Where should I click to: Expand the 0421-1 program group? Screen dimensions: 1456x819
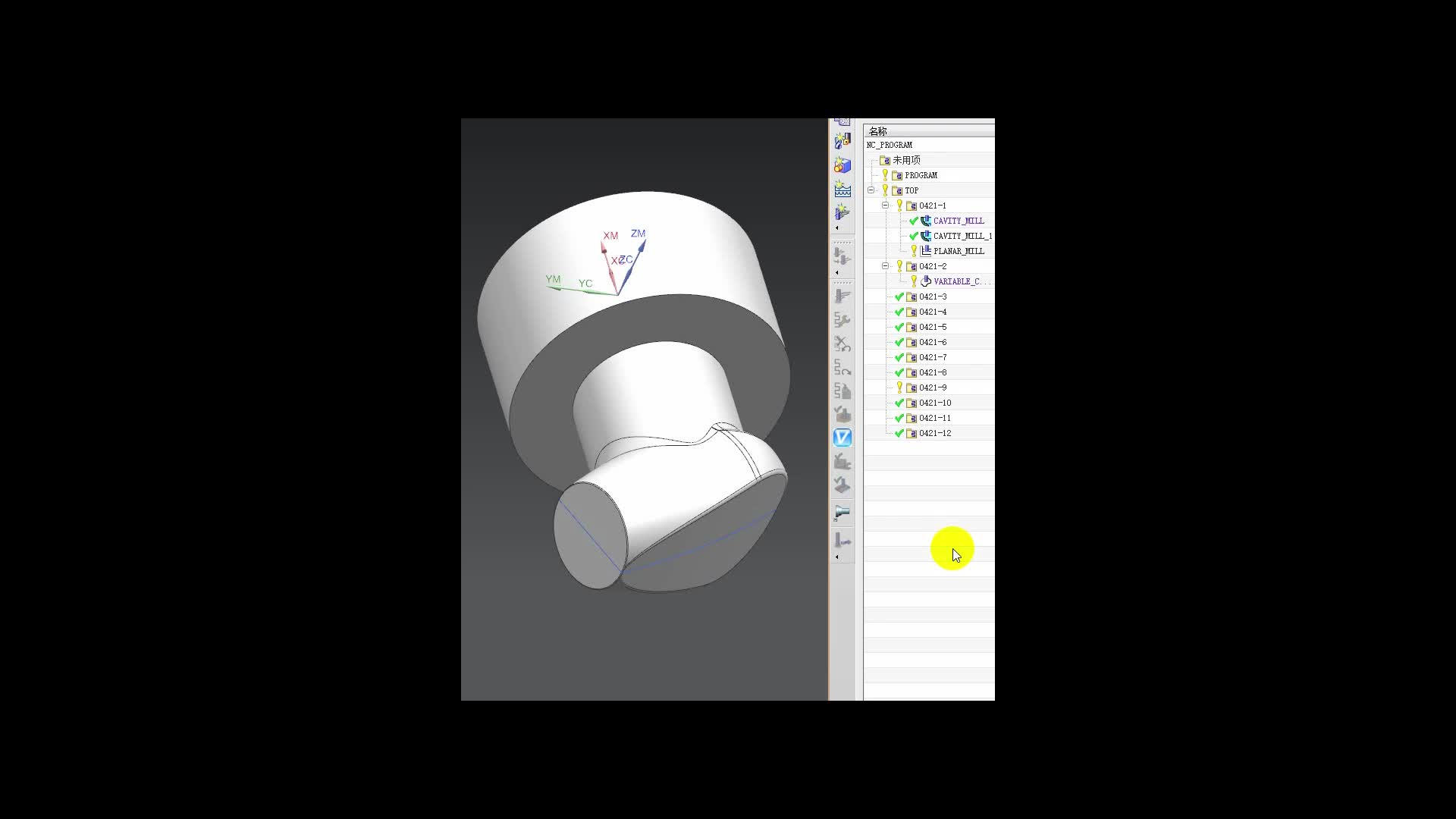(885, 205)
